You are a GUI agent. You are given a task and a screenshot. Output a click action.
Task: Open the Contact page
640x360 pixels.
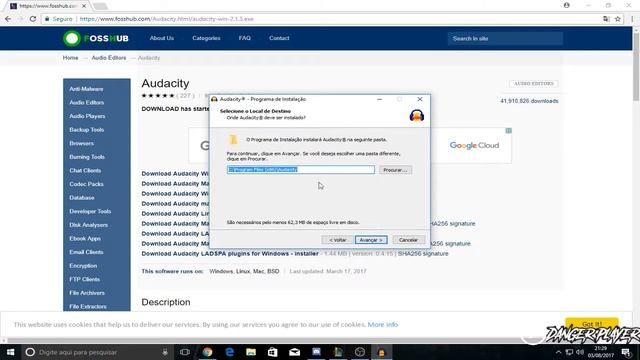pos(279,38)
